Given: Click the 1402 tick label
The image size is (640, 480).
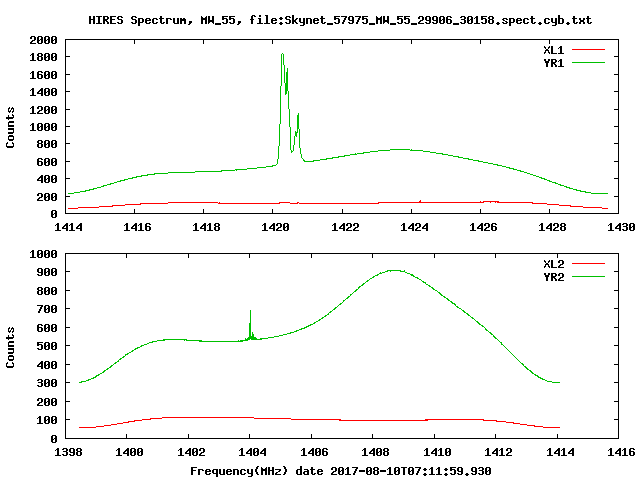Looking at the screenshot, I should point(191,452).
